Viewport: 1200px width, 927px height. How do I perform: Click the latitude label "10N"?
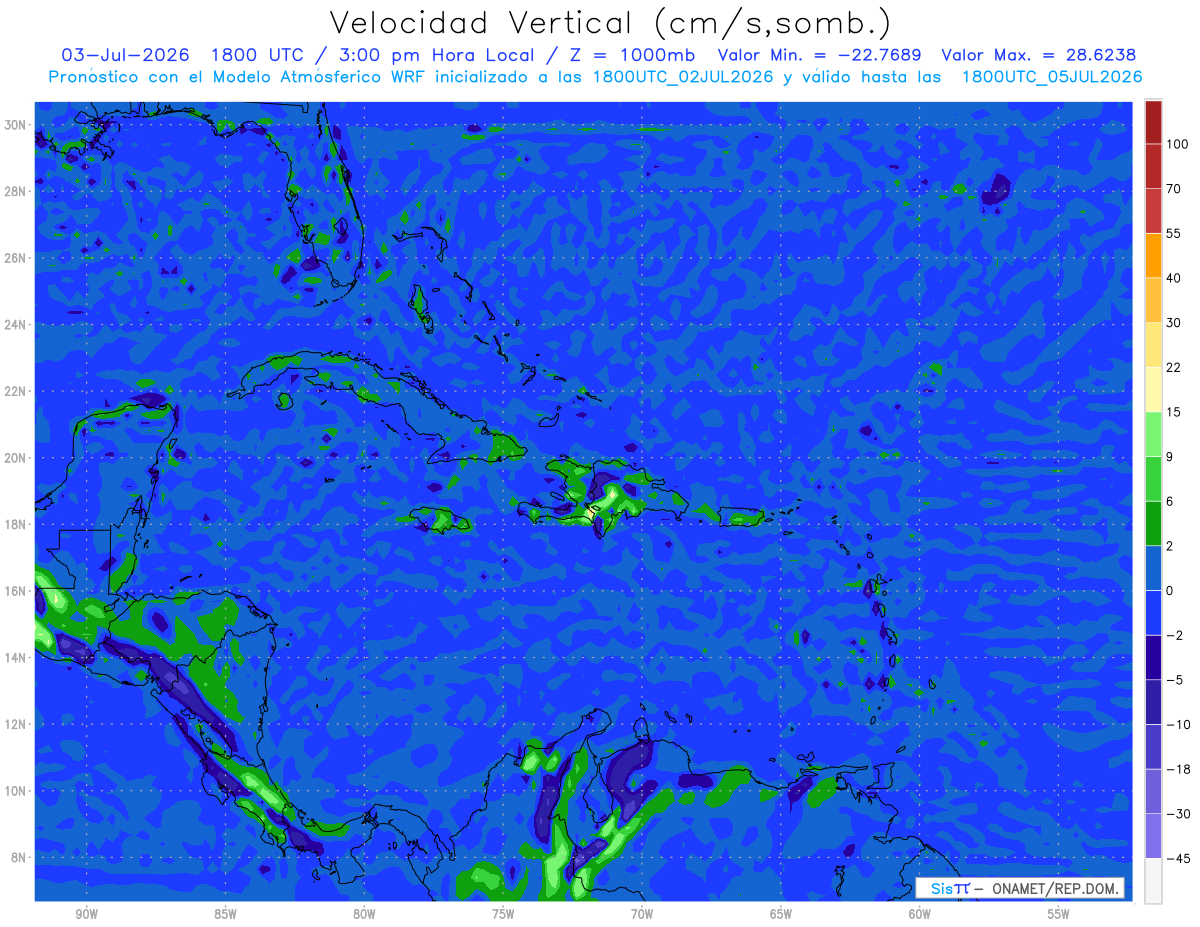pyautogui.click(x=17, y=791)
